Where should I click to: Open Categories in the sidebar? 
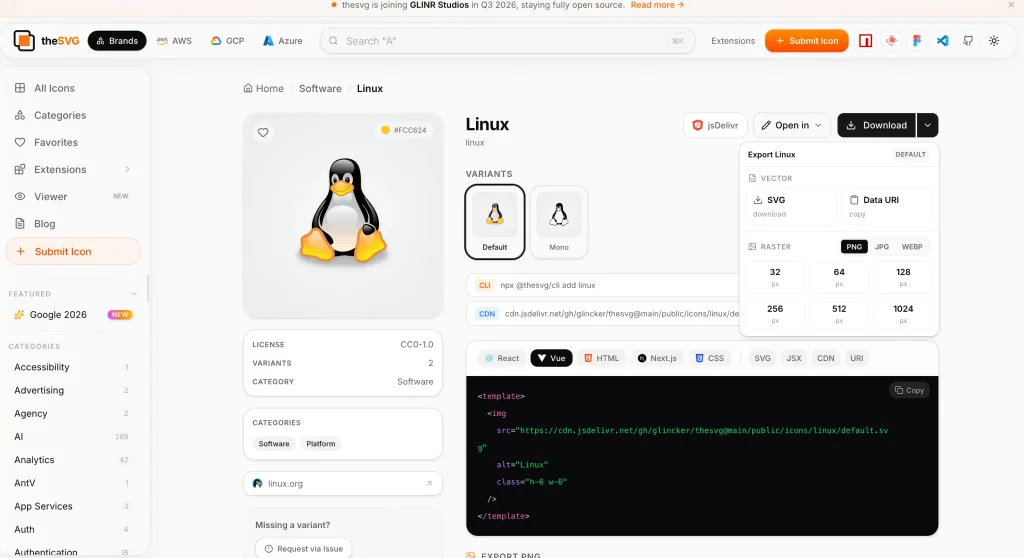pyautogui.click(x=73, y=115)
